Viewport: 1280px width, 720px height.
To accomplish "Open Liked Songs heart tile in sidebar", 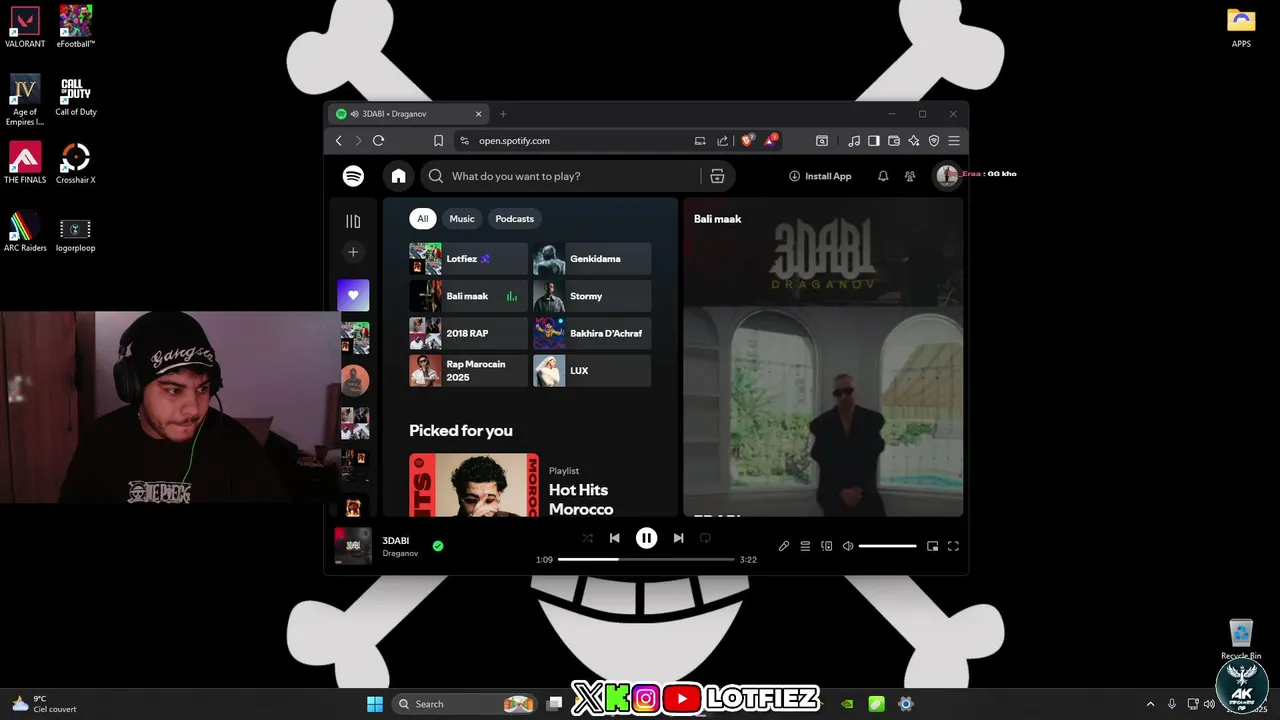I will pyautogui.click(x=353, y=295).
